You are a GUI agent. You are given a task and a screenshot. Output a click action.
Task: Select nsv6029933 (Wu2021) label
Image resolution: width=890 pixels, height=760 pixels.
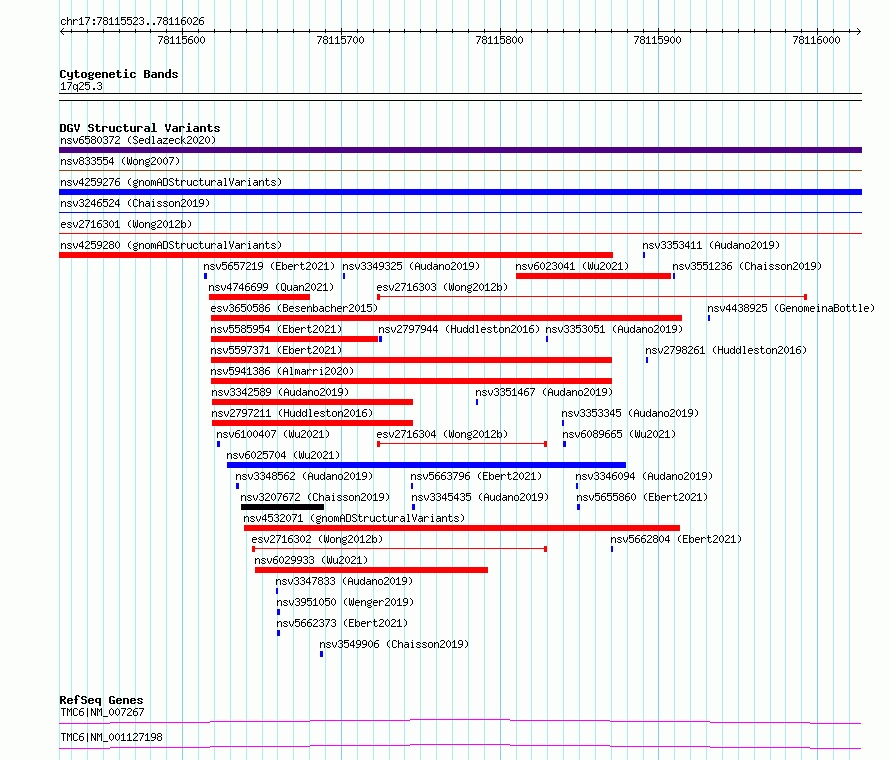point(311,560)
